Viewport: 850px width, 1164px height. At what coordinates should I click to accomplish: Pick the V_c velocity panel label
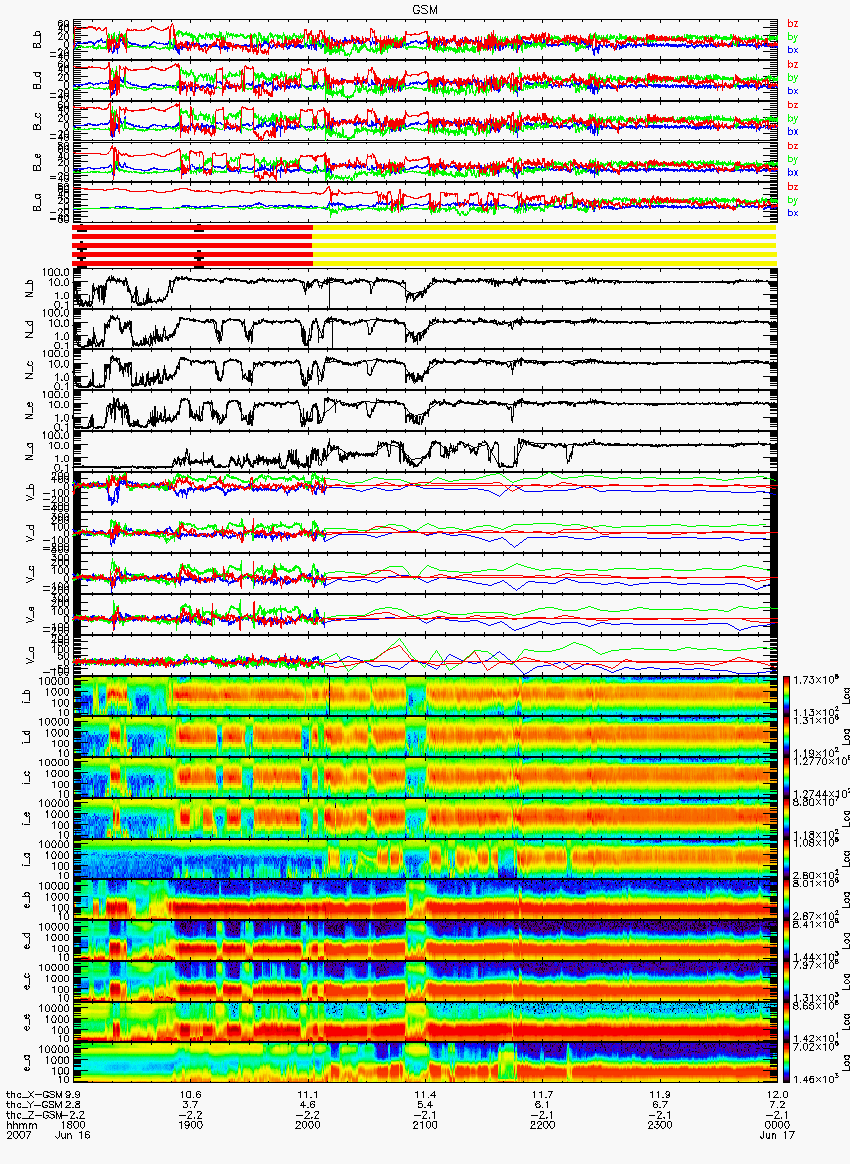[31, 573]
